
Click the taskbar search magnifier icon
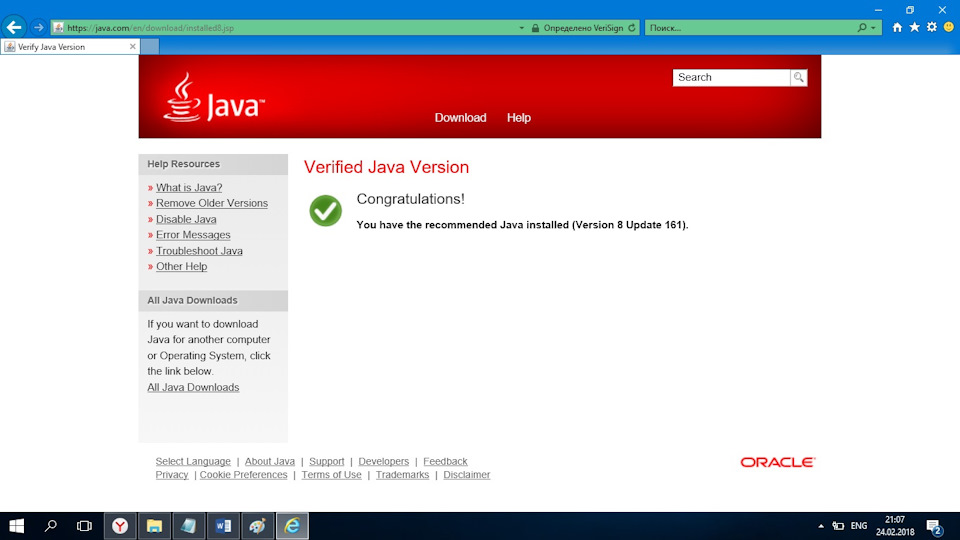51,526
